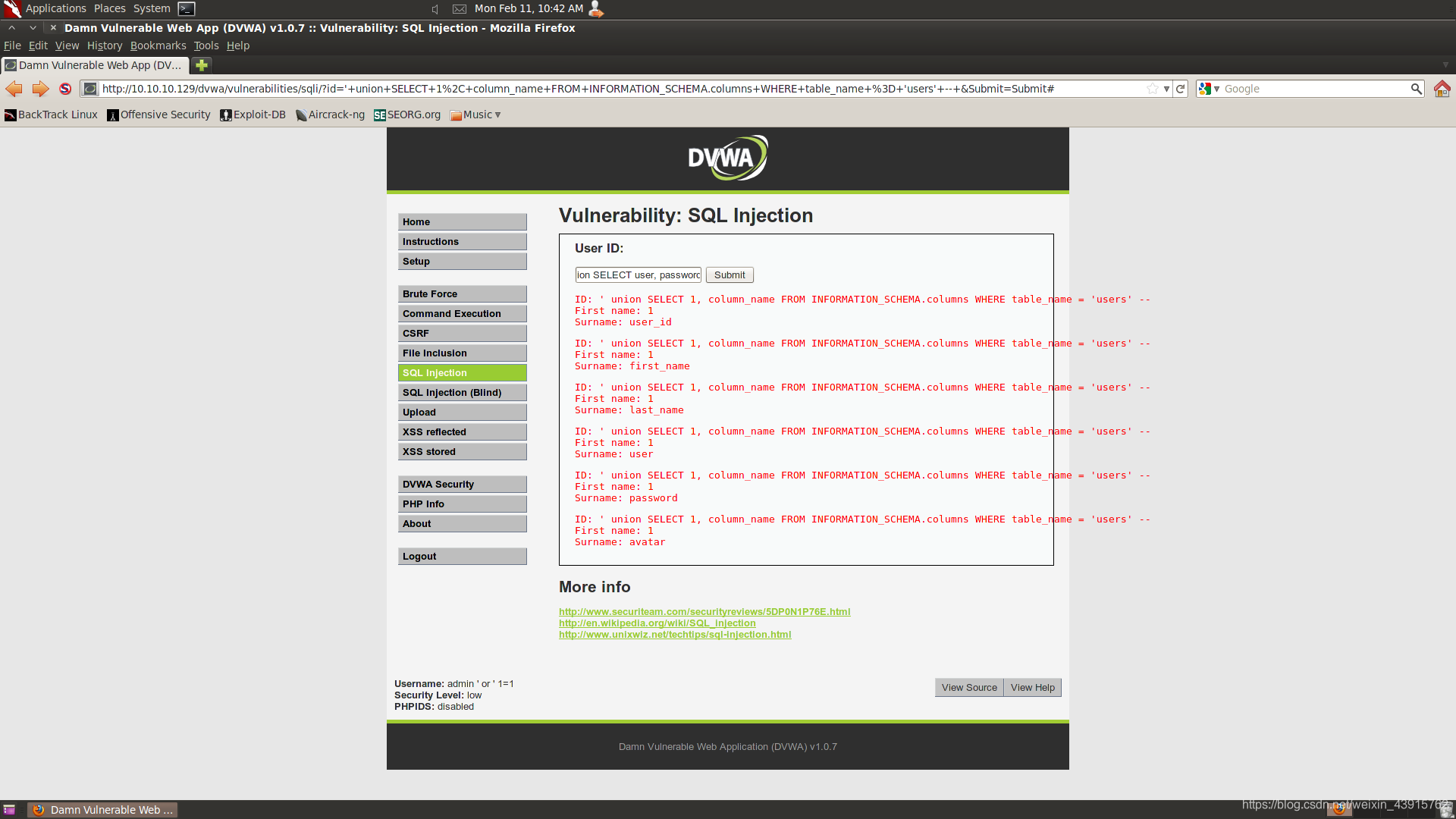Screen dimensions: 1456x819
Task: Open the address bar history dropdown arrow
Action: tap(1166, 89)
